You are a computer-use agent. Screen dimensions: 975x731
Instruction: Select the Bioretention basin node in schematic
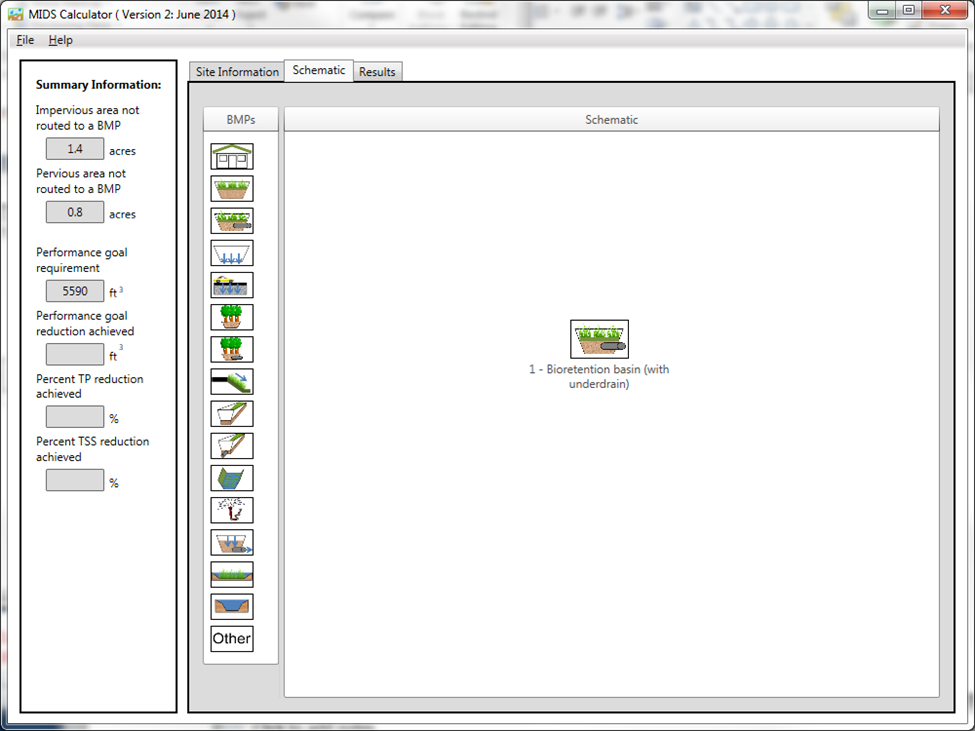tap(599, 339)
